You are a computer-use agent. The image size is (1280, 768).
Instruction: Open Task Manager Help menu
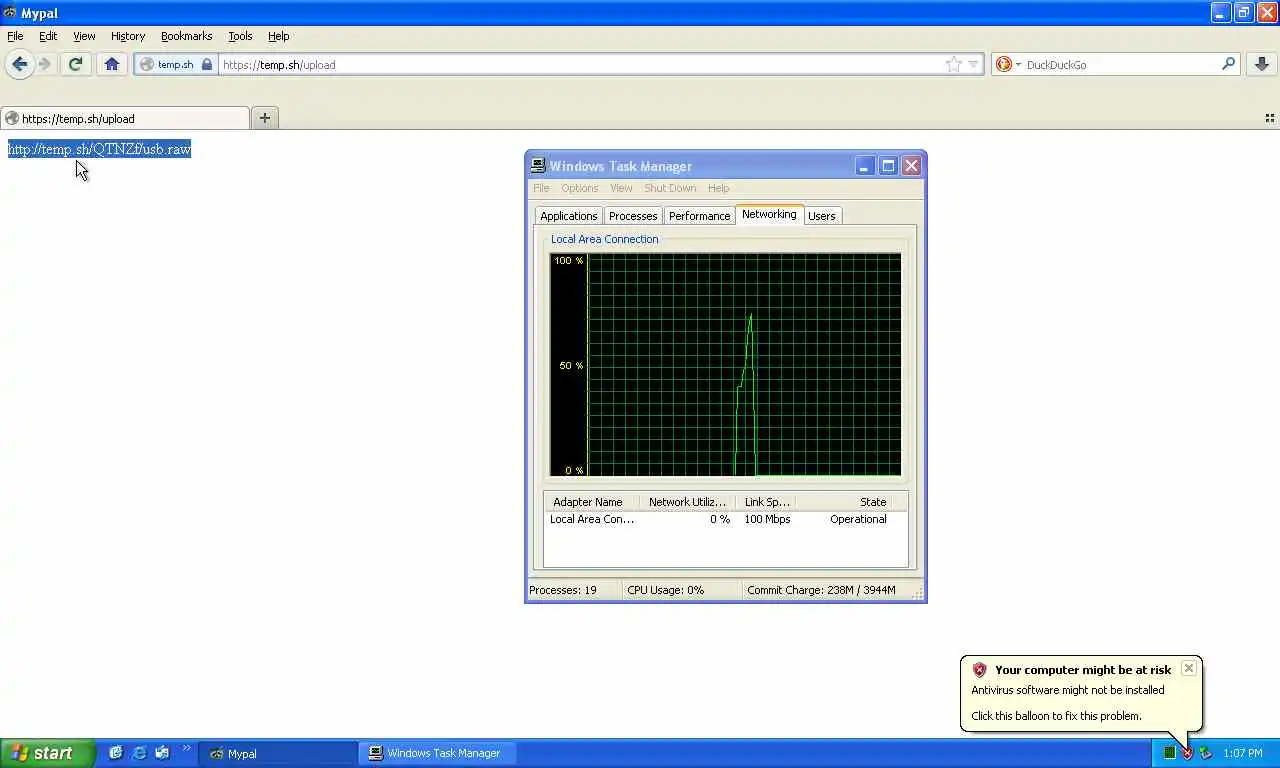pyautogui.click(x=718, y=188)
